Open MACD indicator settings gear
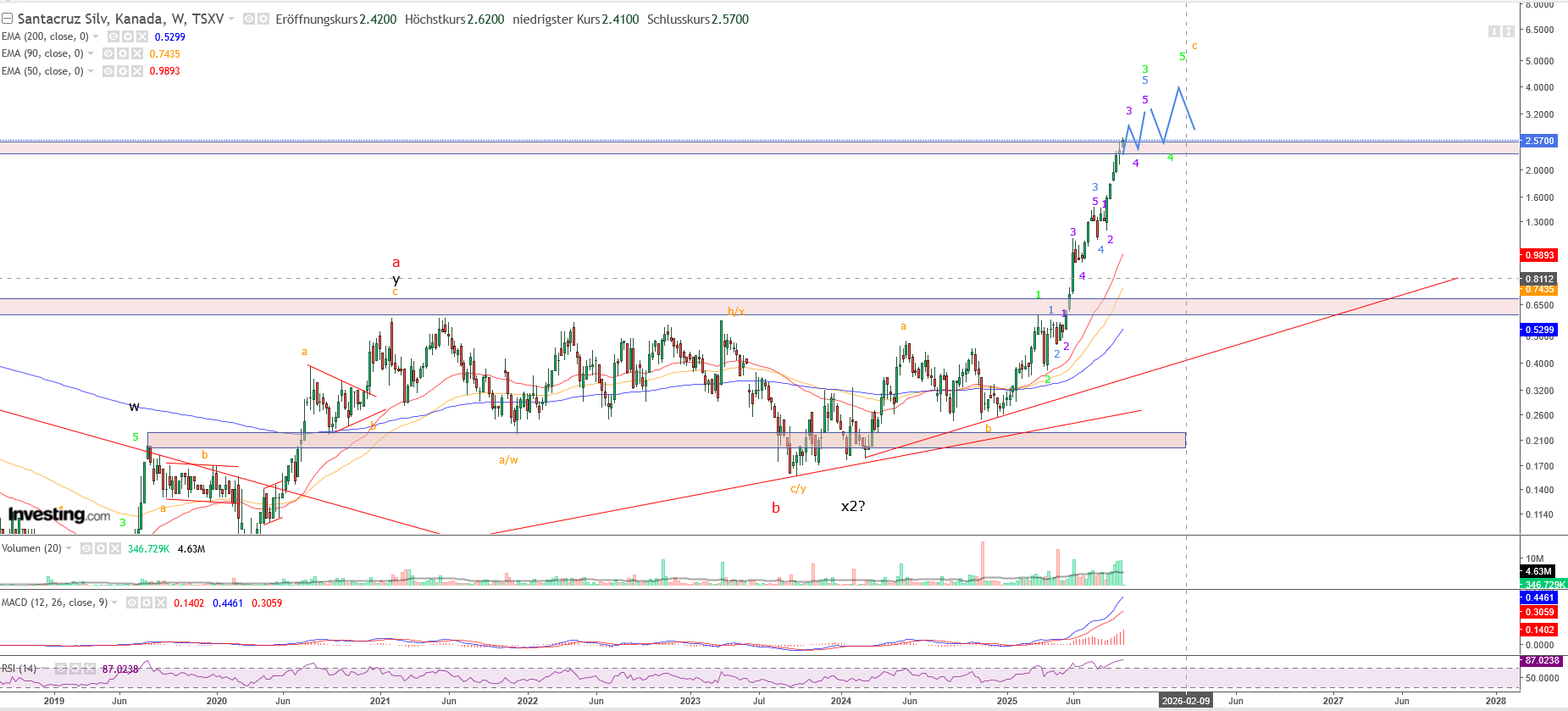 coord(146,603)
